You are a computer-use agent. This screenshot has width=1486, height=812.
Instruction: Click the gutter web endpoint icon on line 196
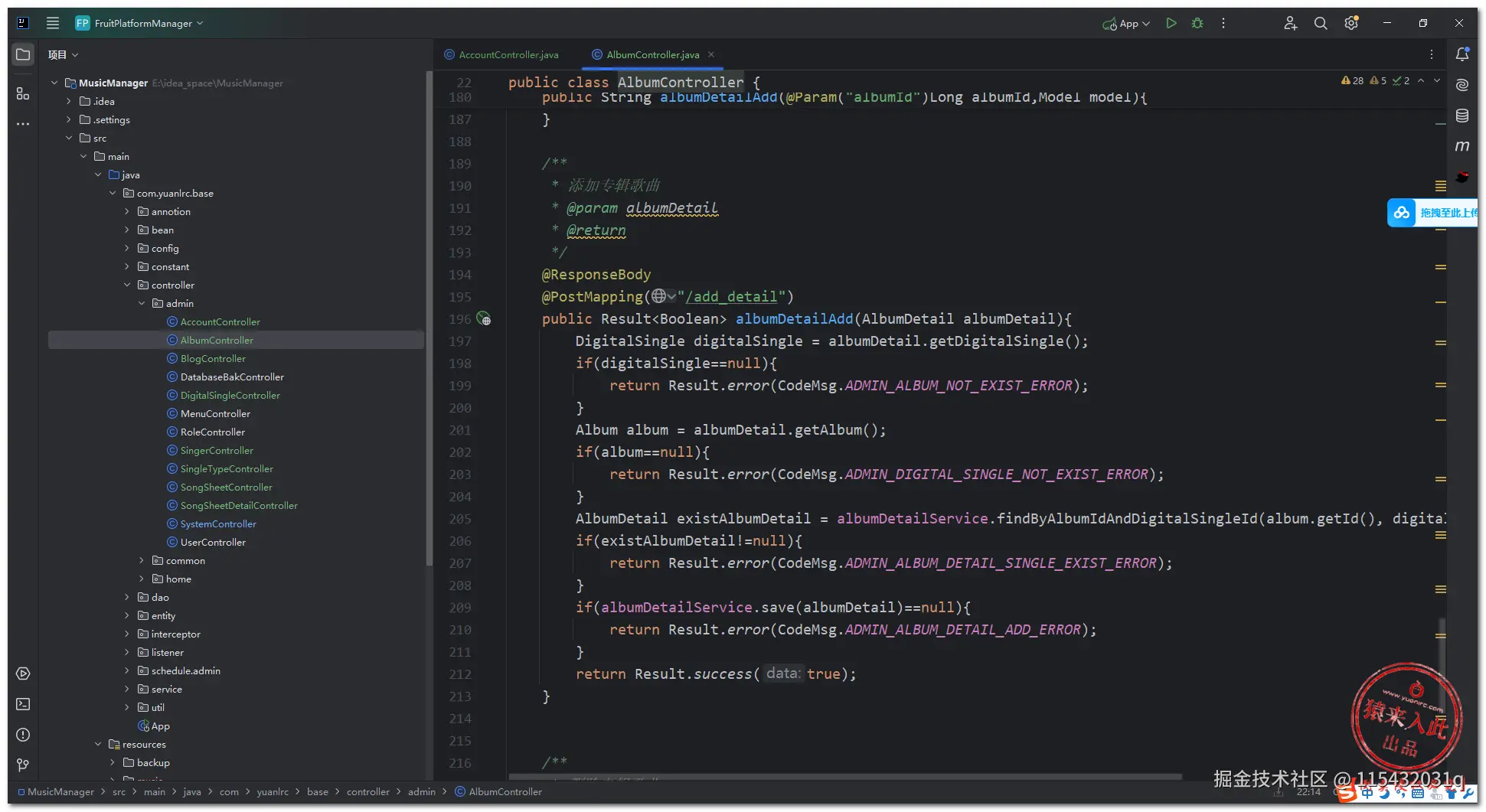tap(484, 318)
